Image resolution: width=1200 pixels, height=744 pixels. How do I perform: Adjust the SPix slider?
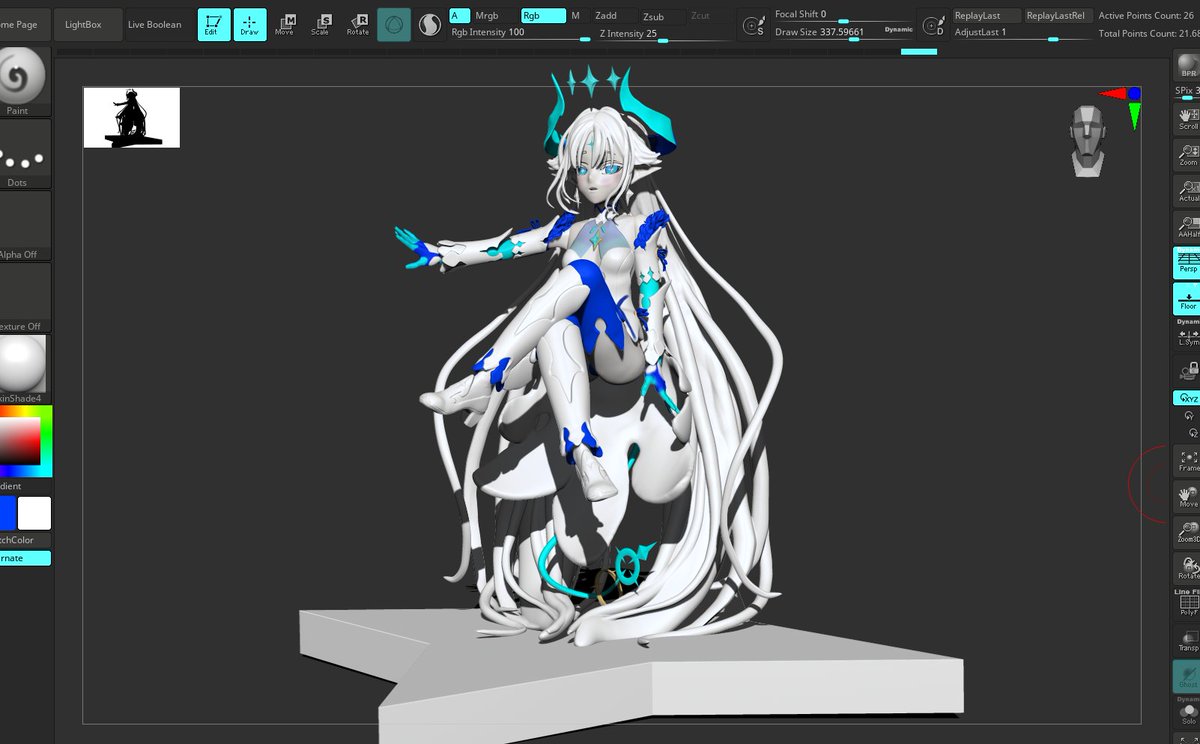(x=1187, y=92)
